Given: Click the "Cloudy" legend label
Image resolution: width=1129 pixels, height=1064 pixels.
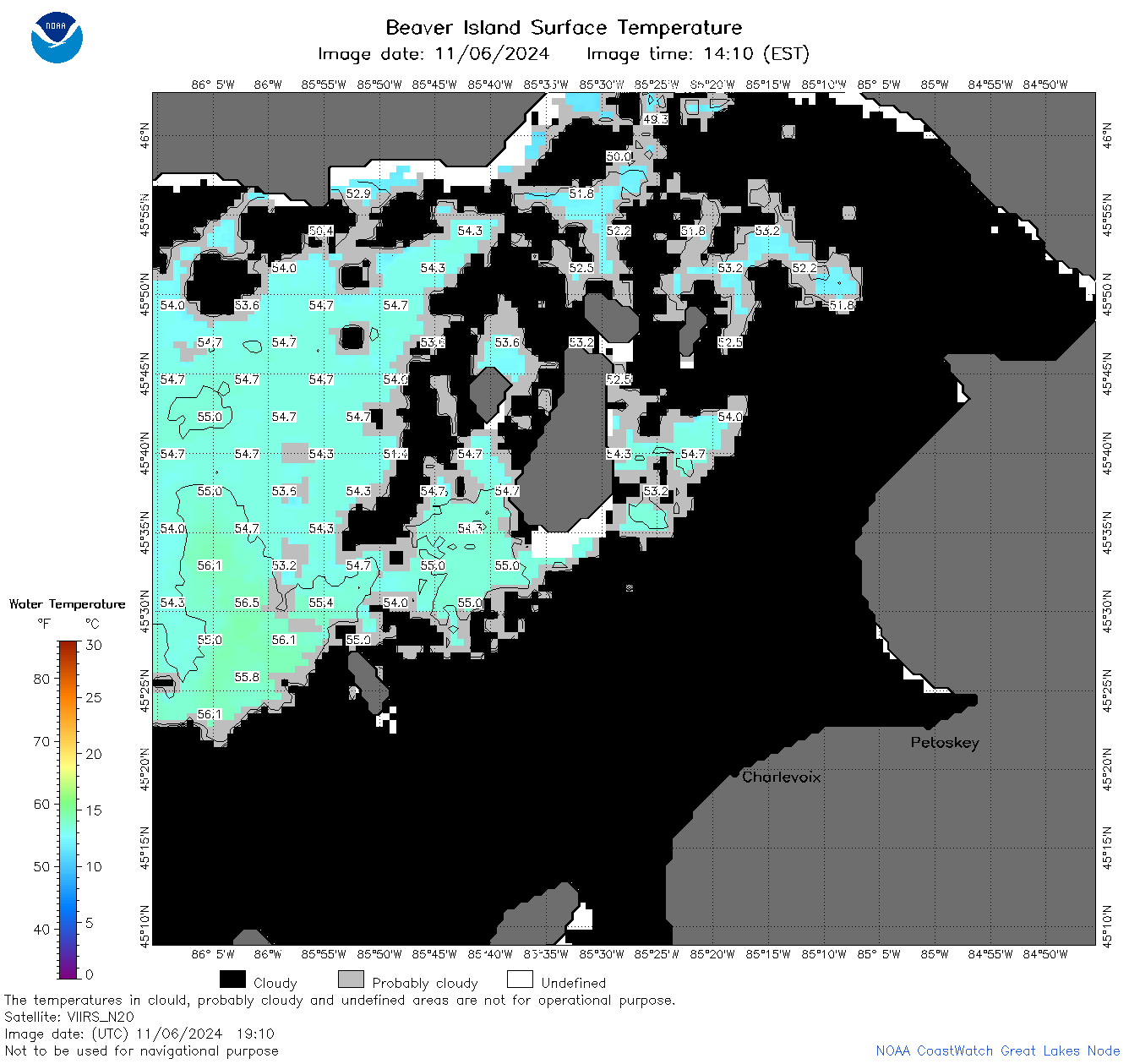Looking at the screenshot, I should (x=275, y=983).
